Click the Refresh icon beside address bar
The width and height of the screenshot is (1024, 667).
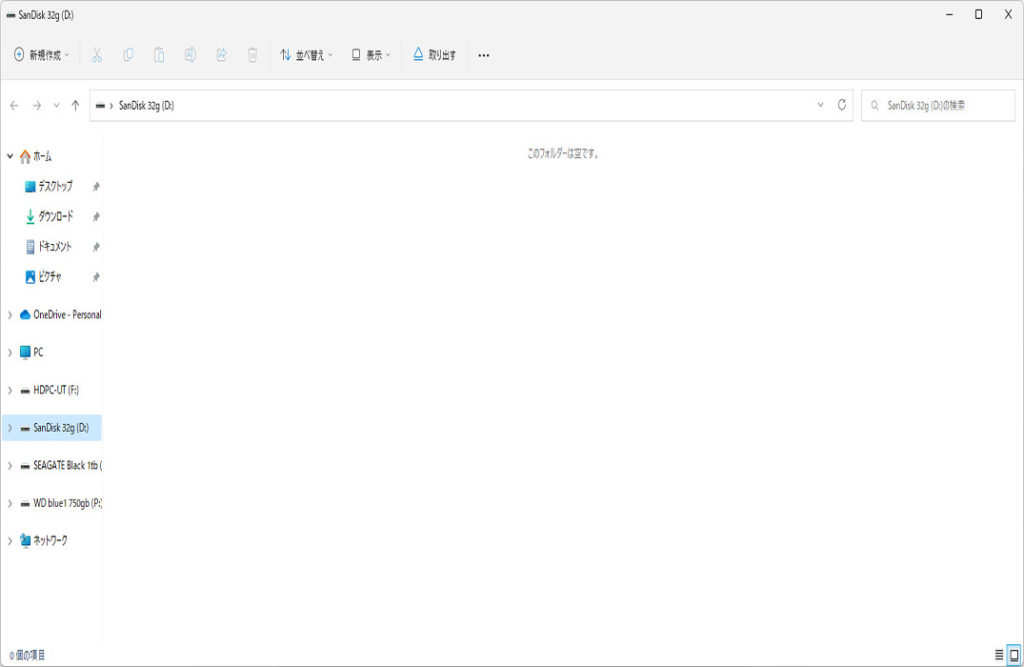(x=842, y=105)
